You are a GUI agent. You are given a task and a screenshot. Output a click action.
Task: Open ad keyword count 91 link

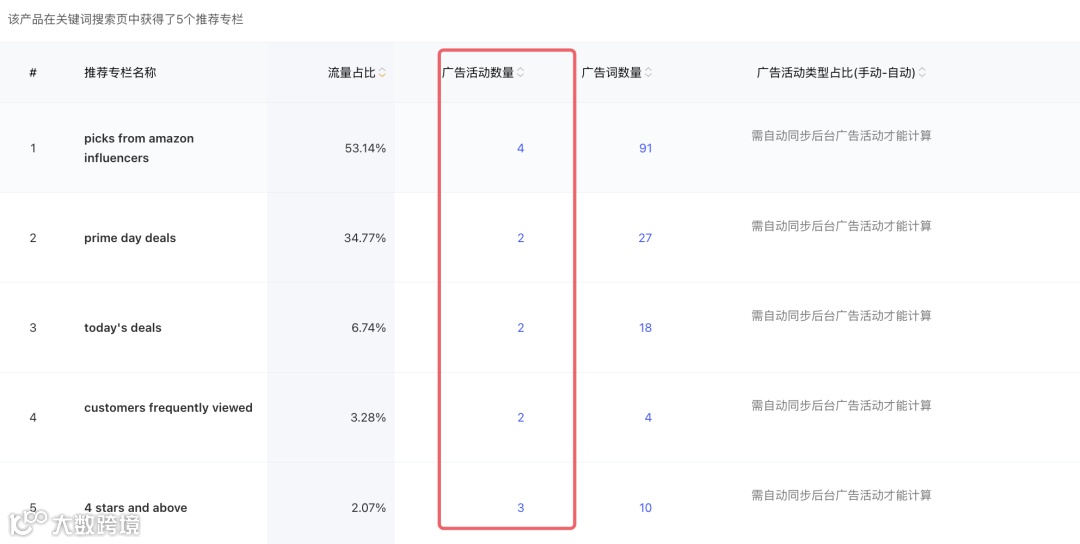pos(645,148)
